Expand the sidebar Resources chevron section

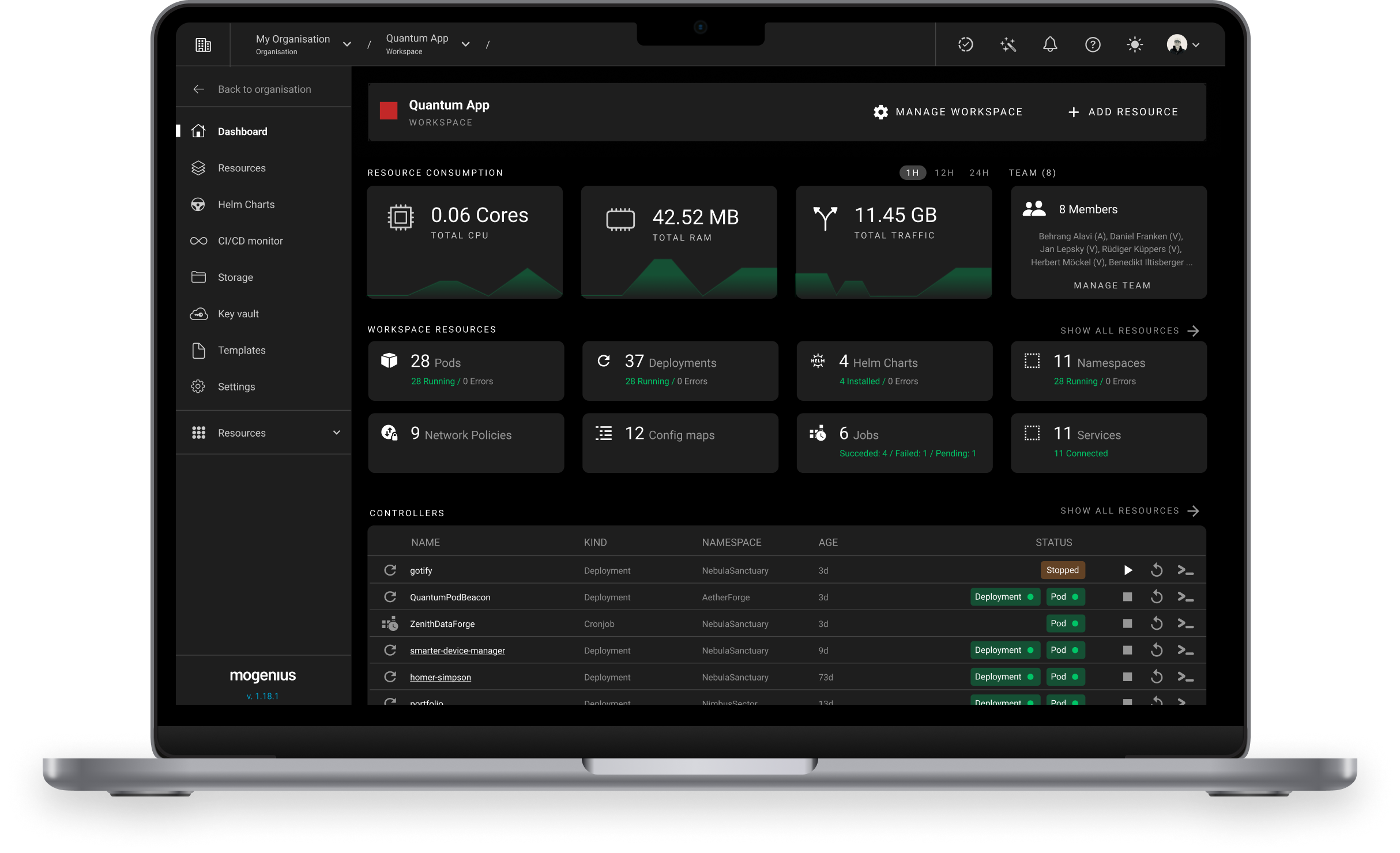click(337, 433)
